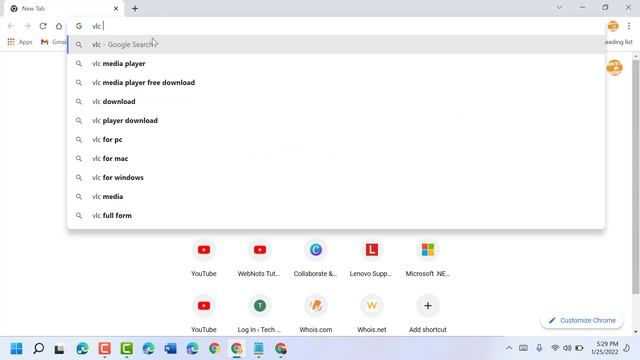Open Whois.net shortcut
Viewport: 640px width, 360px height.
pos(371,313)
